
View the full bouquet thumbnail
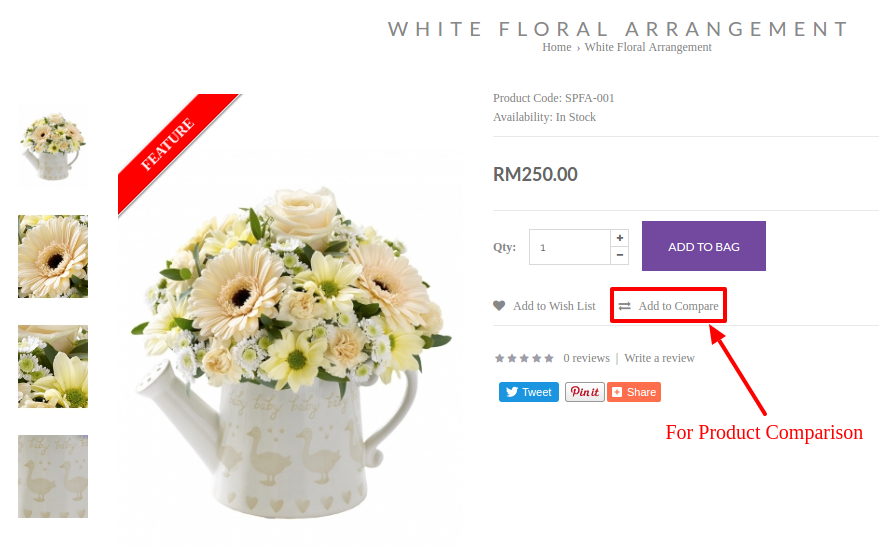pyautogui.click(x=53, y=146)
